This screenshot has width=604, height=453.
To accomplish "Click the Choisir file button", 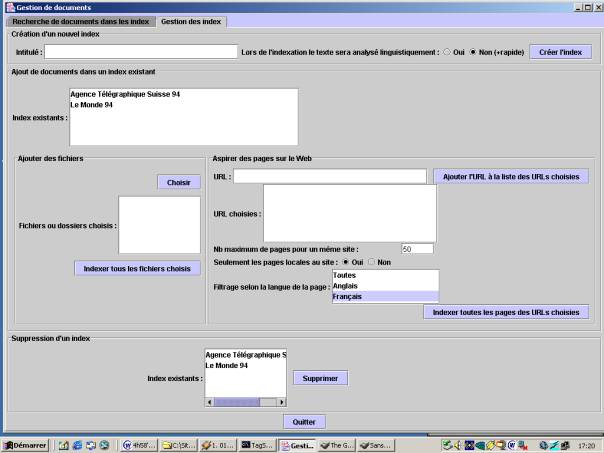I will [178, 182].
